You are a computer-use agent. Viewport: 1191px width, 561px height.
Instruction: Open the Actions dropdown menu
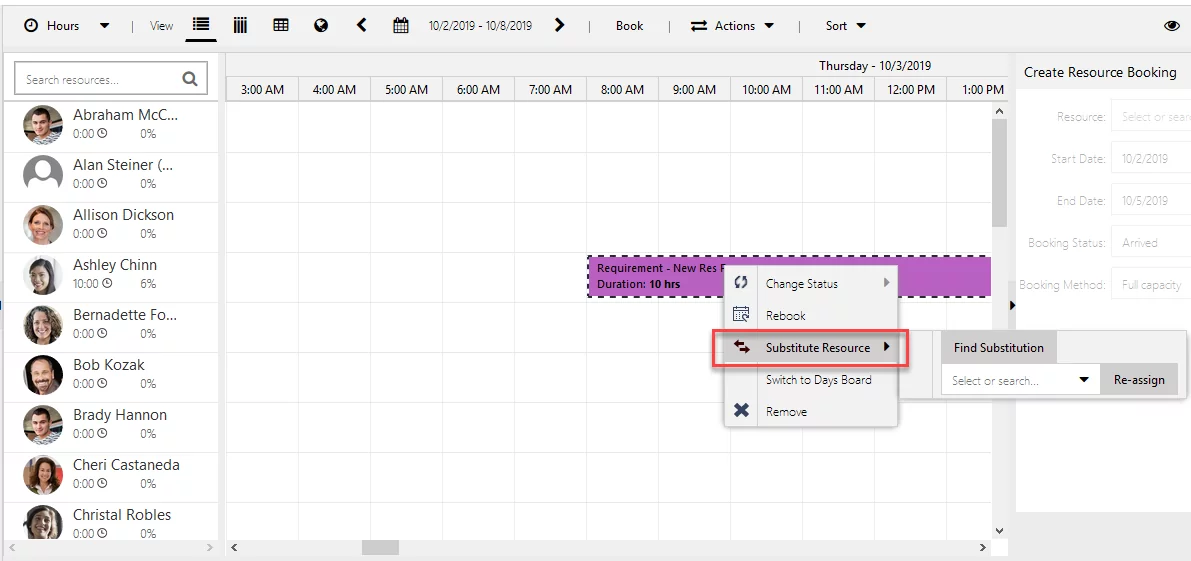tap(732, 25)
